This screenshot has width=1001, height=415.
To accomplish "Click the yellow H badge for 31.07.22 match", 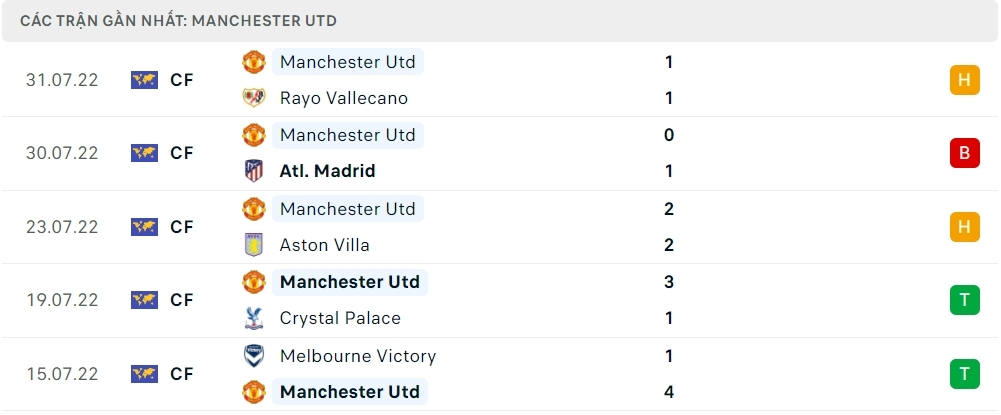I will pos(964,80).
